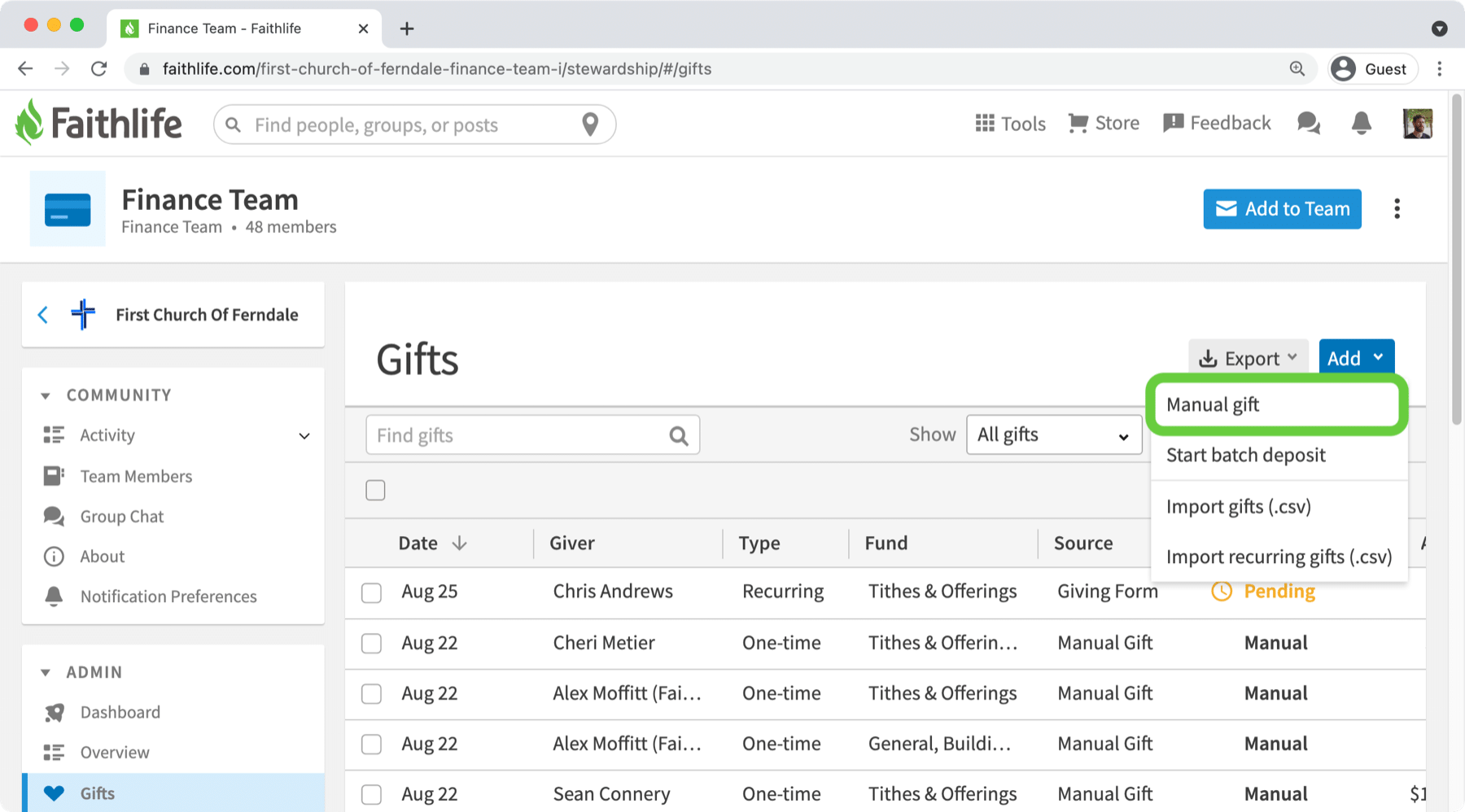Select the Alex Moffitt Tithes & Offerings row checkbox

372,694
